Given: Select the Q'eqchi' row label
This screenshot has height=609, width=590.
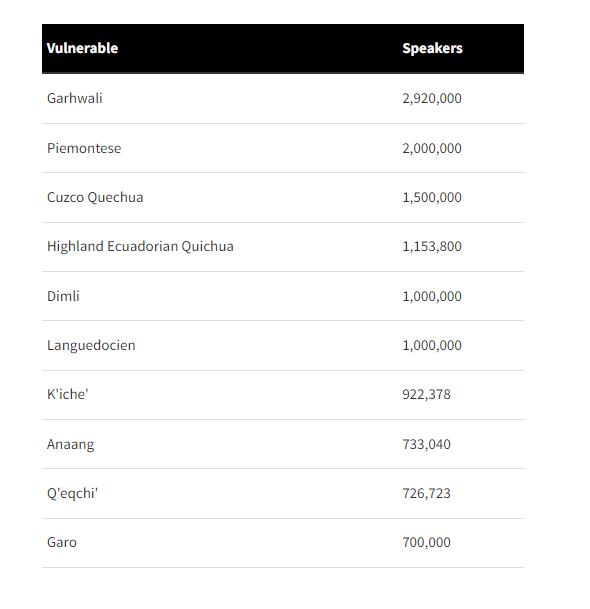Looking at the screenshot, I should tap(72, 494).
